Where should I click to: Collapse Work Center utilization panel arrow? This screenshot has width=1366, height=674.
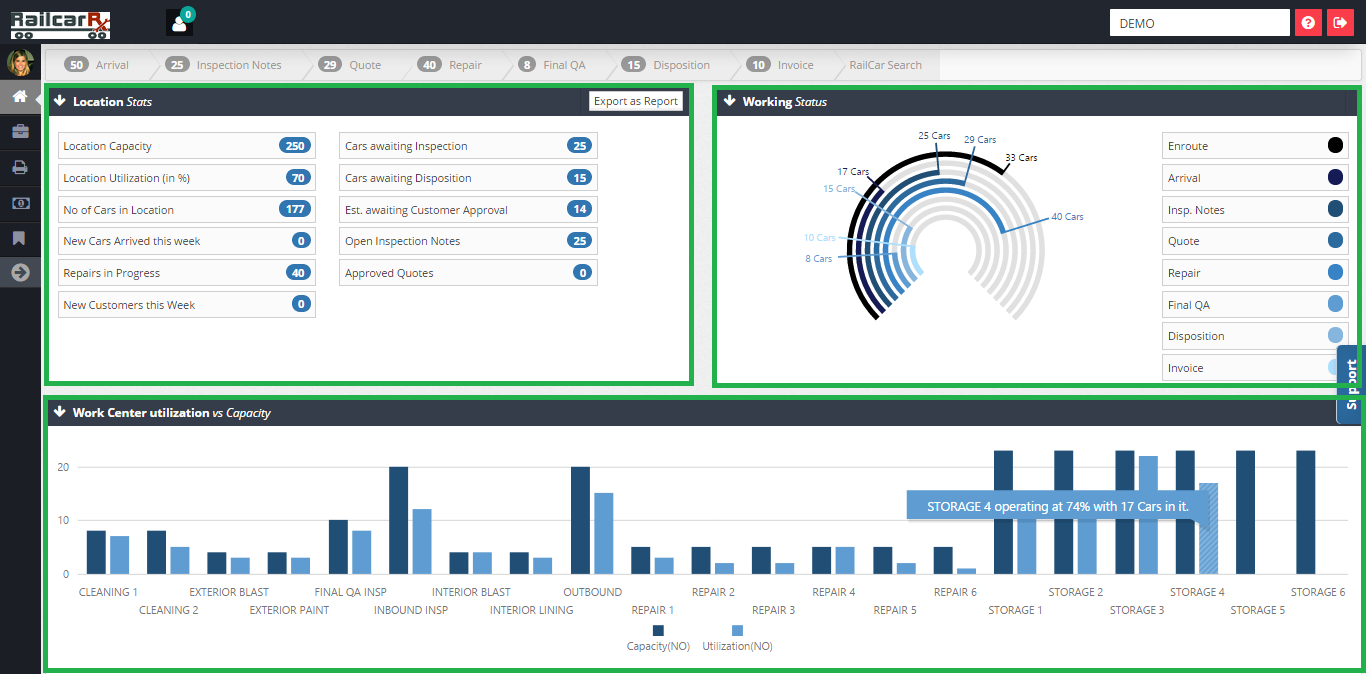click(x=59, y=412)
